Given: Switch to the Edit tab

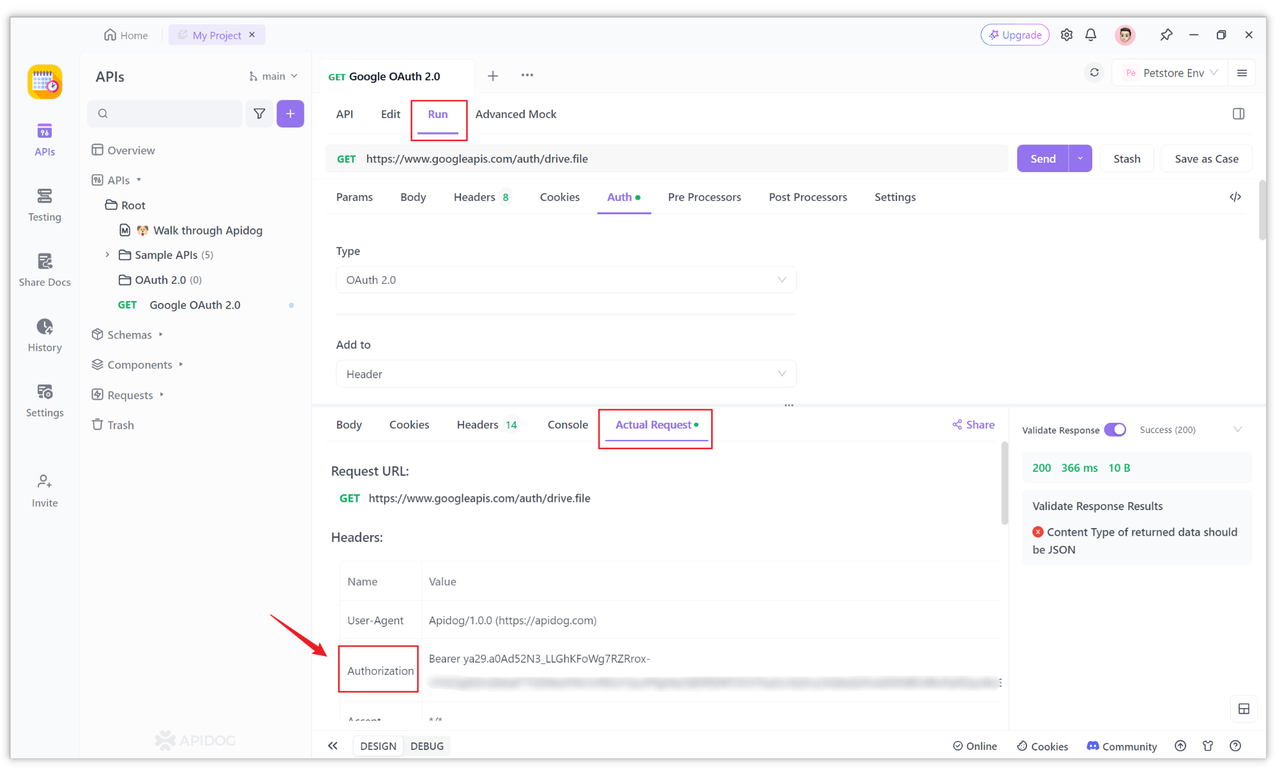Looking at the screenshot, I should pos(390,114).
